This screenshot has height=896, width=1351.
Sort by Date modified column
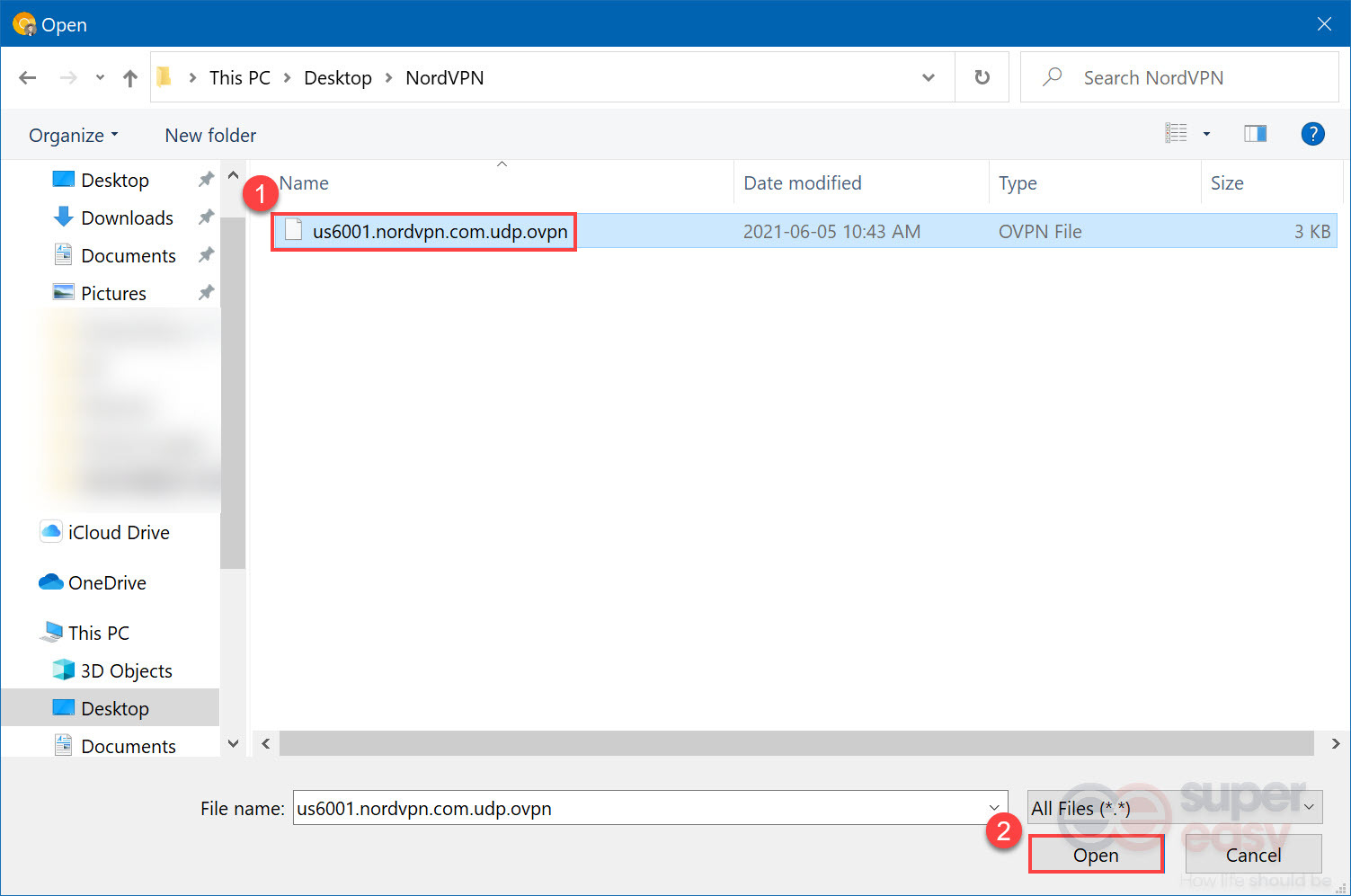point(802,183)
